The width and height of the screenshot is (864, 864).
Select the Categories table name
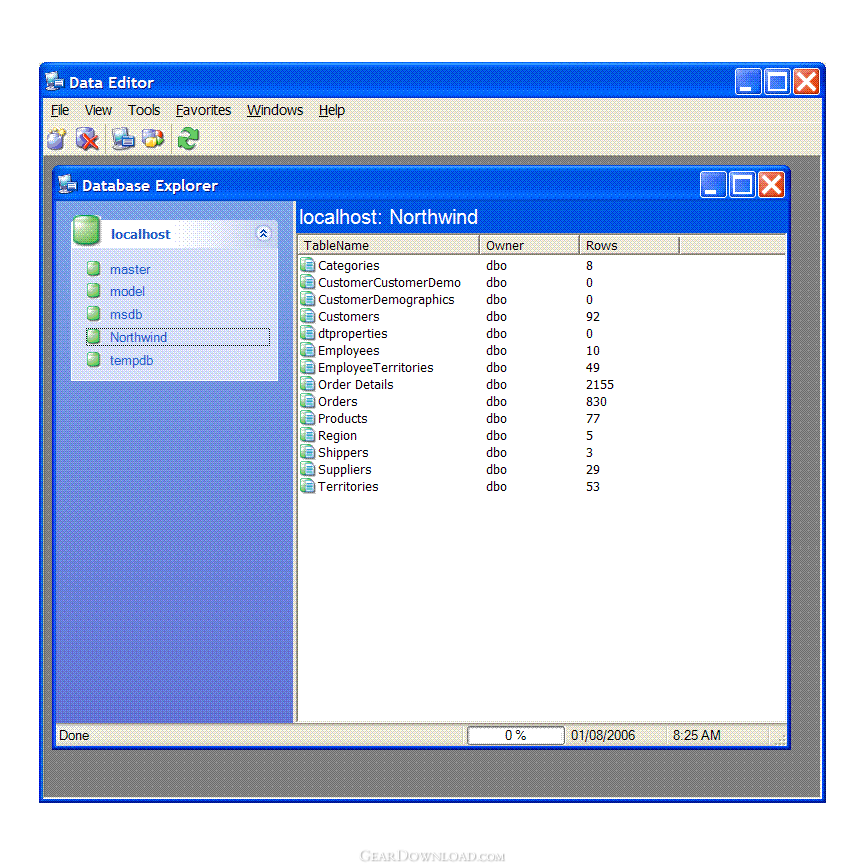349,266
